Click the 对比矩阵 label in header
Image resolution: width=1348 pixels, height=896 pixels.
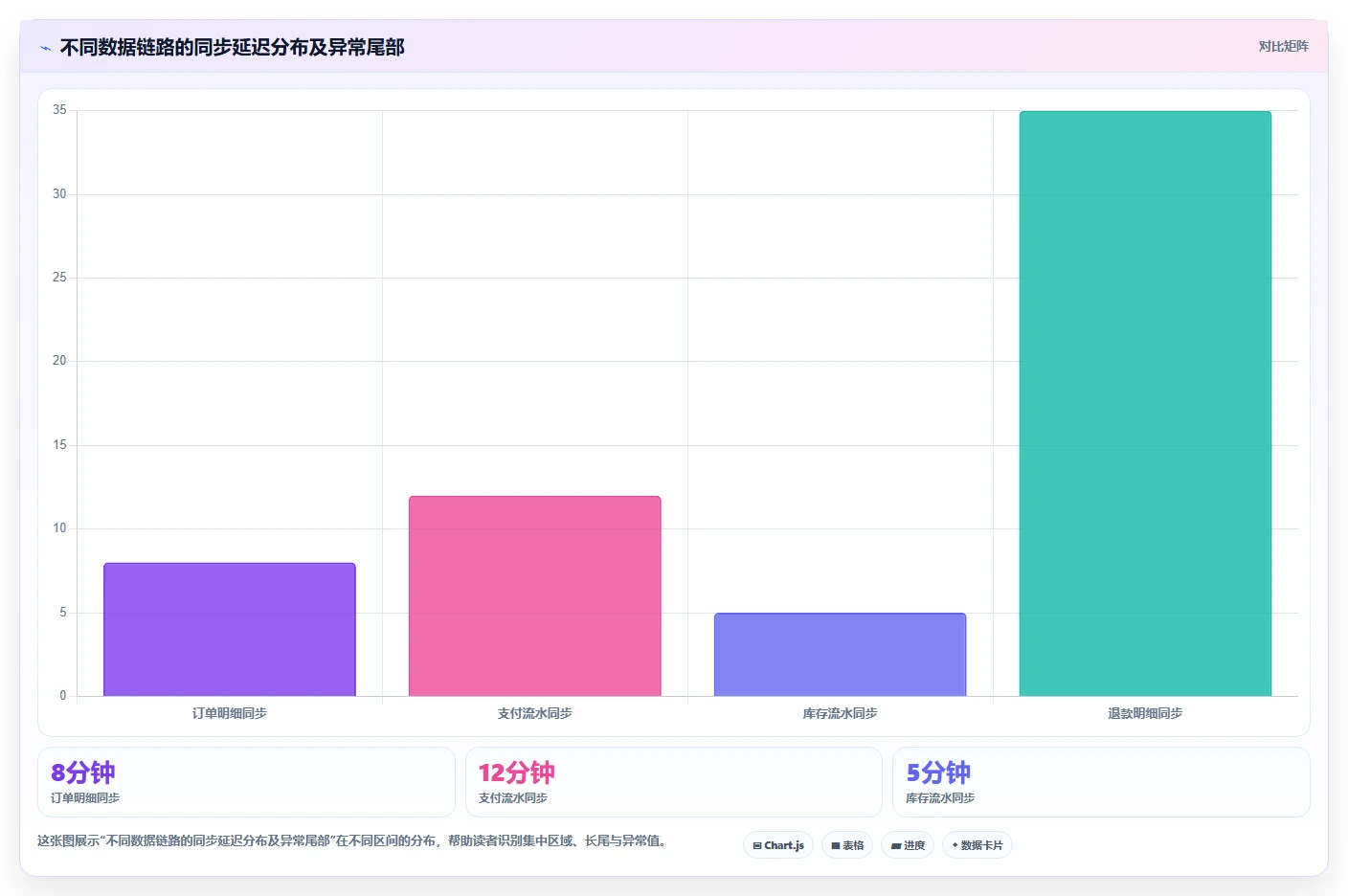[1283, 46]
